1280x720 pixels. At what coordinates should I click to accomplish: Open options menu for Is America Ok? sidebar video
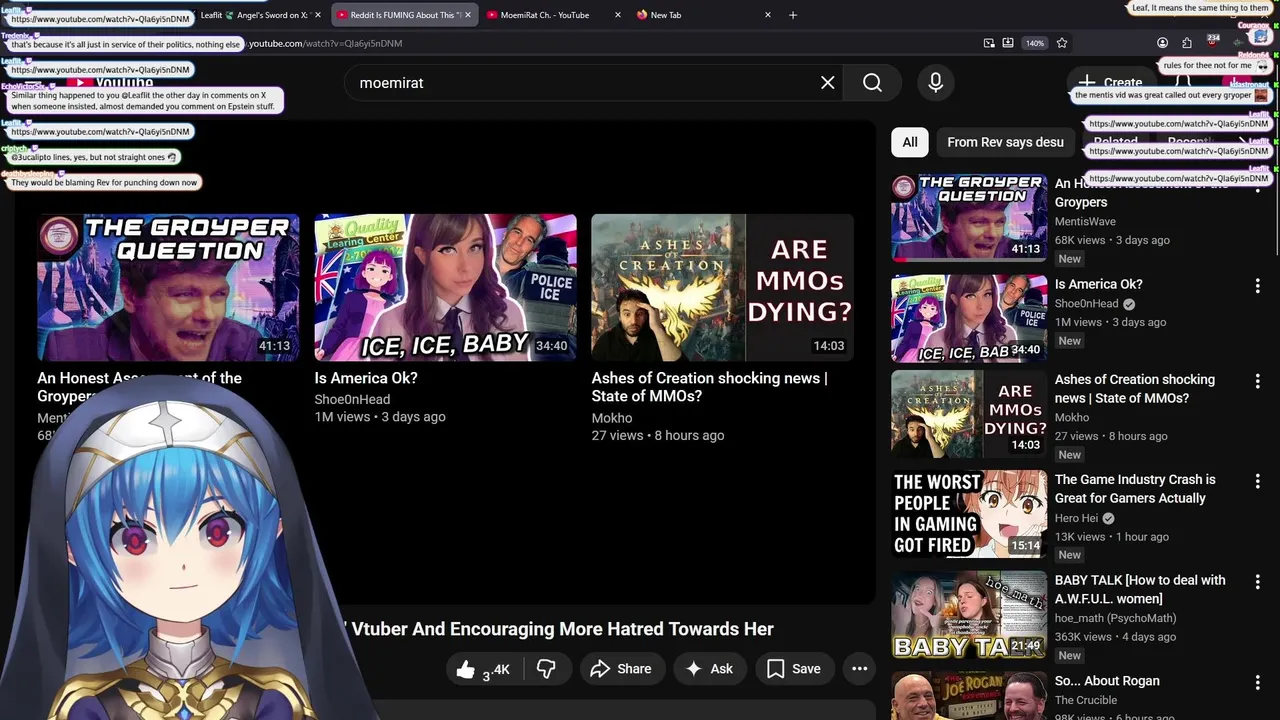pyautogui.click(x=1257, y=286)
